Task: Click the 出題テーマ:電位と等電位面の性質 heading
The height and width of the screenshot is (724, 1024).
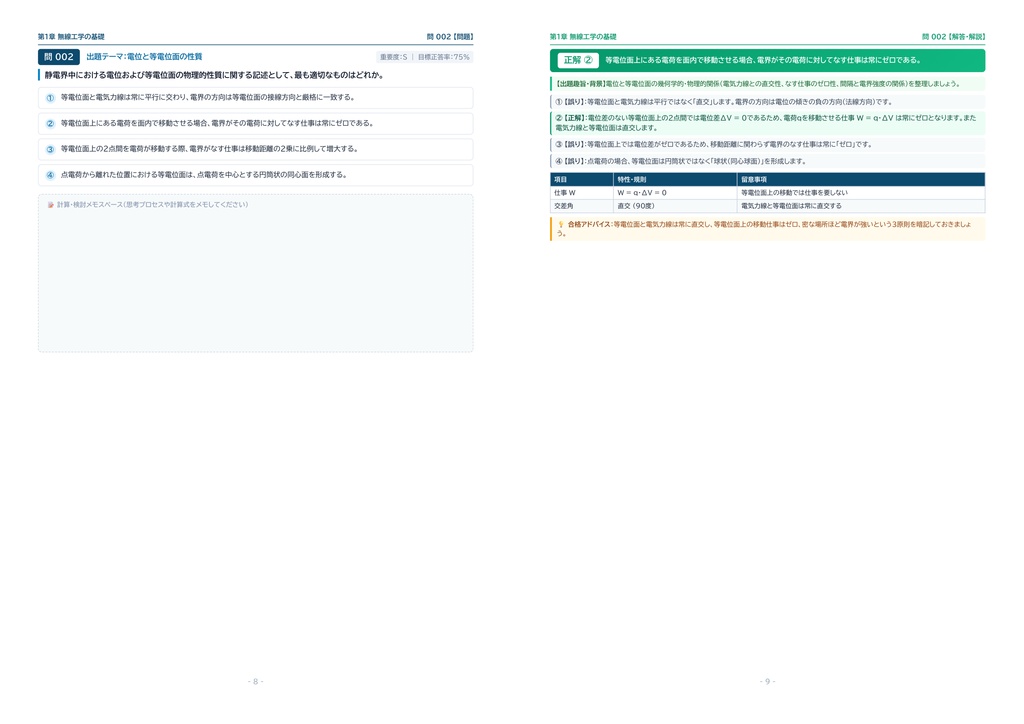Action: 144,57
